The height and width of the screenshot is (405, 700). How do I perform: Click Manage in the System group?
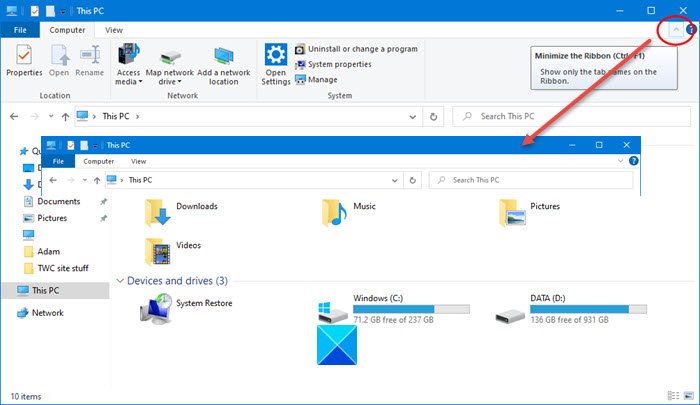316,79
